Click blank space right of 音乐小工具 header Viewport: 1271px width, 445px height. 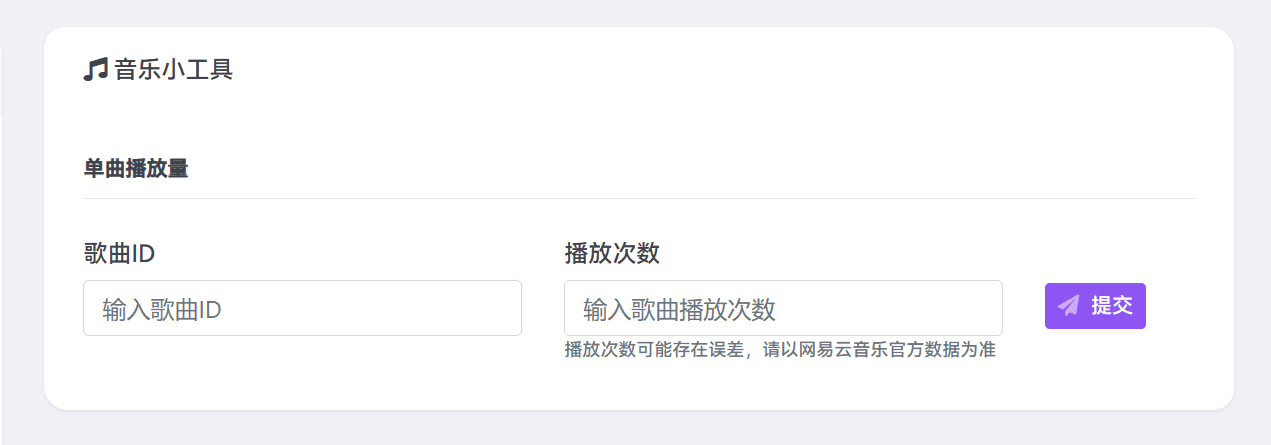[700, 70]
